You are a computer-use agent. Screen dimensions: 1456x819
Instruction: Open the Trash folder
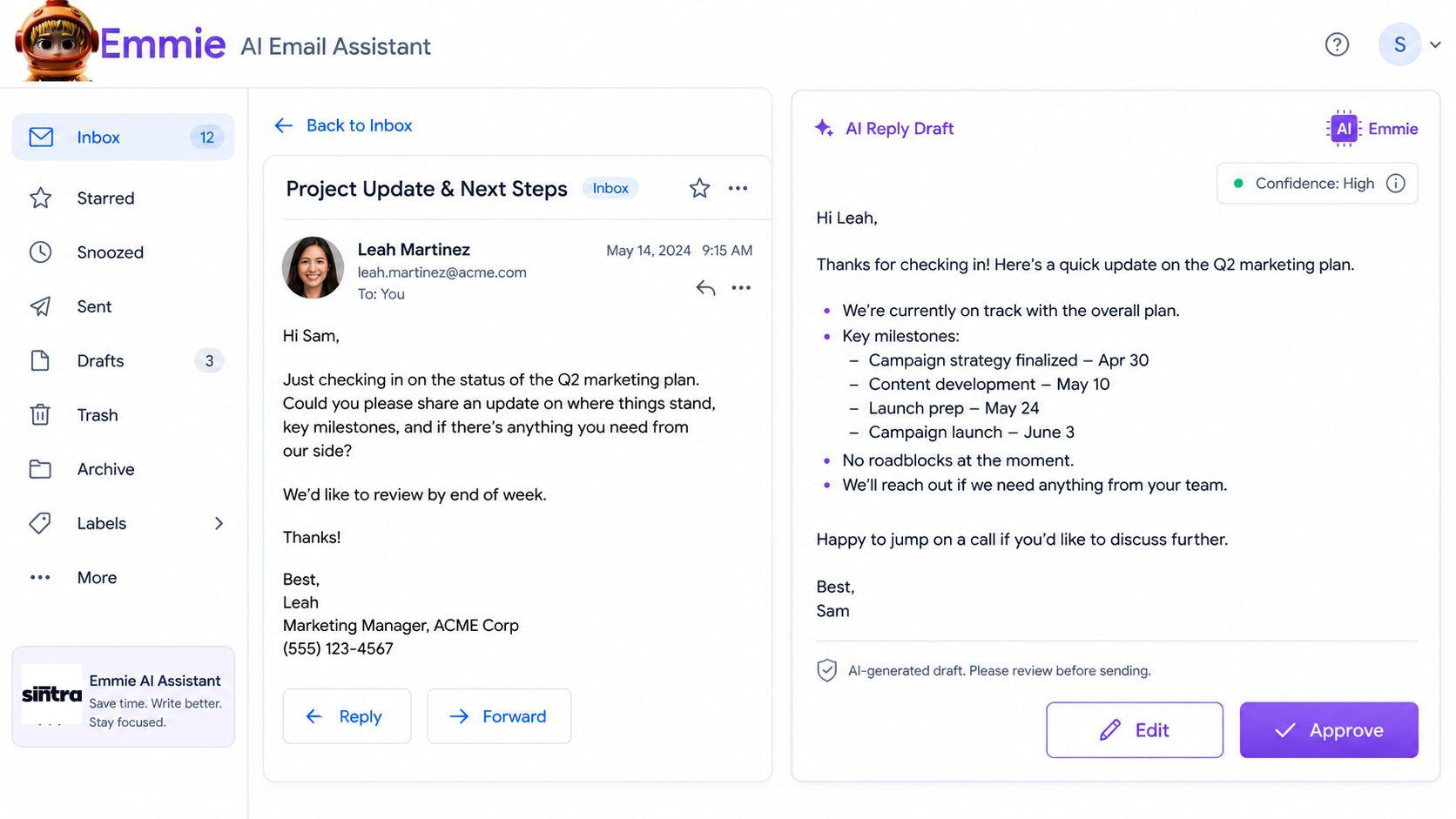click(123, 415)
